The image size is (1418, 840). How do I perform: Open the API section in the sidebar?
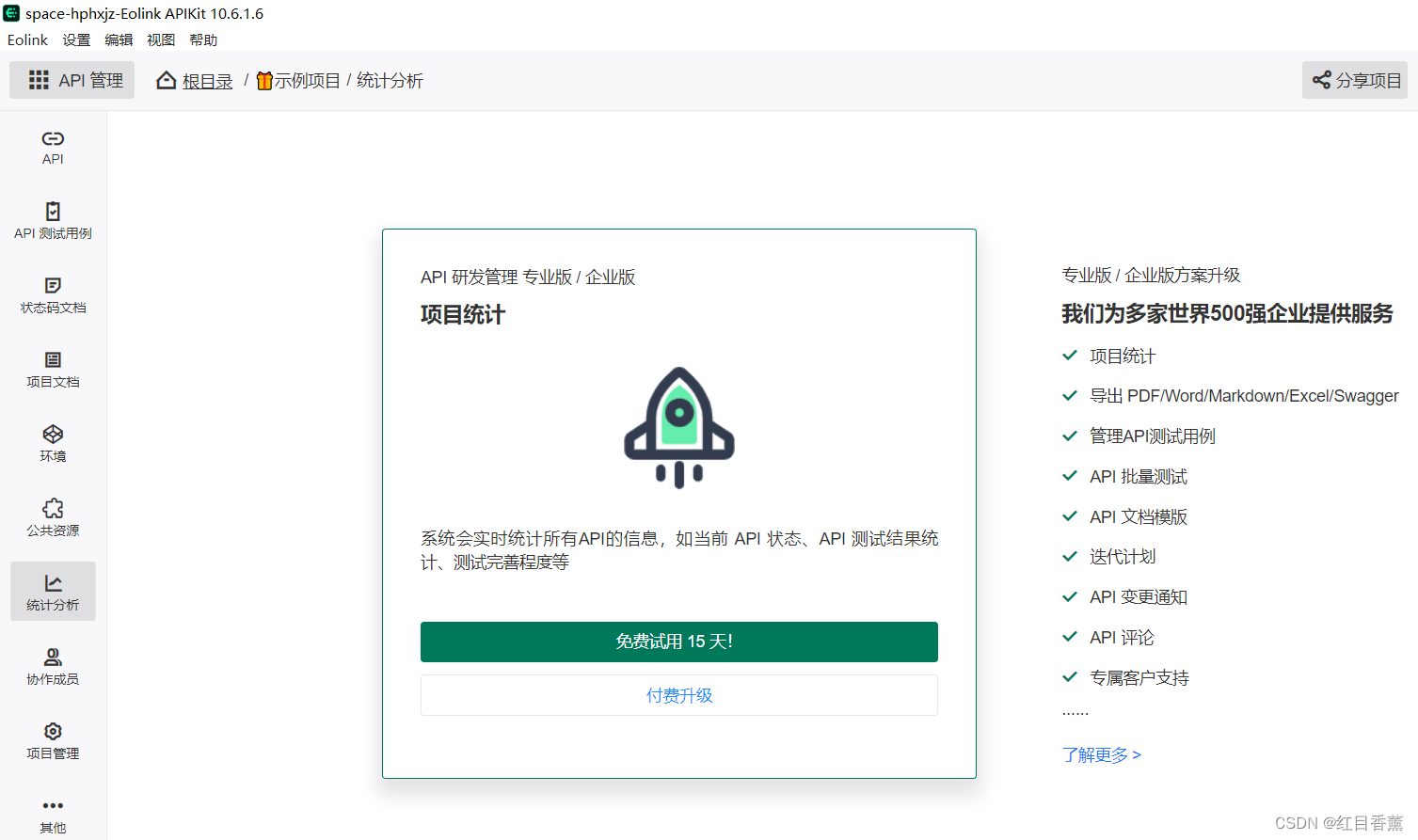point(53,148)
